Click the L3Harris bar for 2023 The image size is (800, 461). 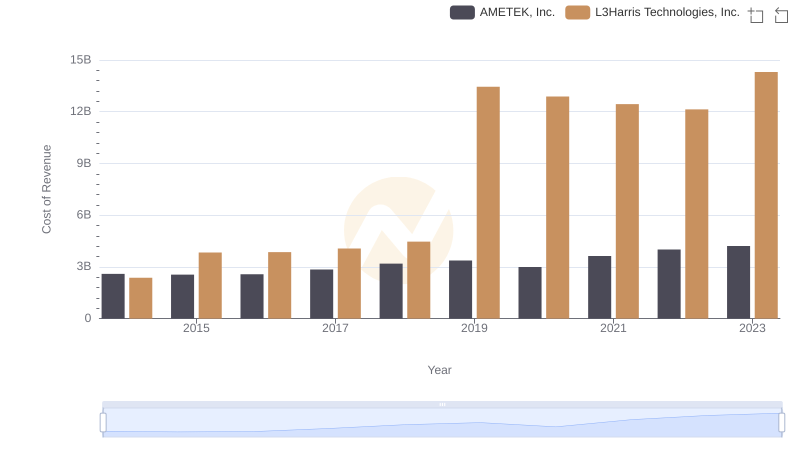(766, 195)
